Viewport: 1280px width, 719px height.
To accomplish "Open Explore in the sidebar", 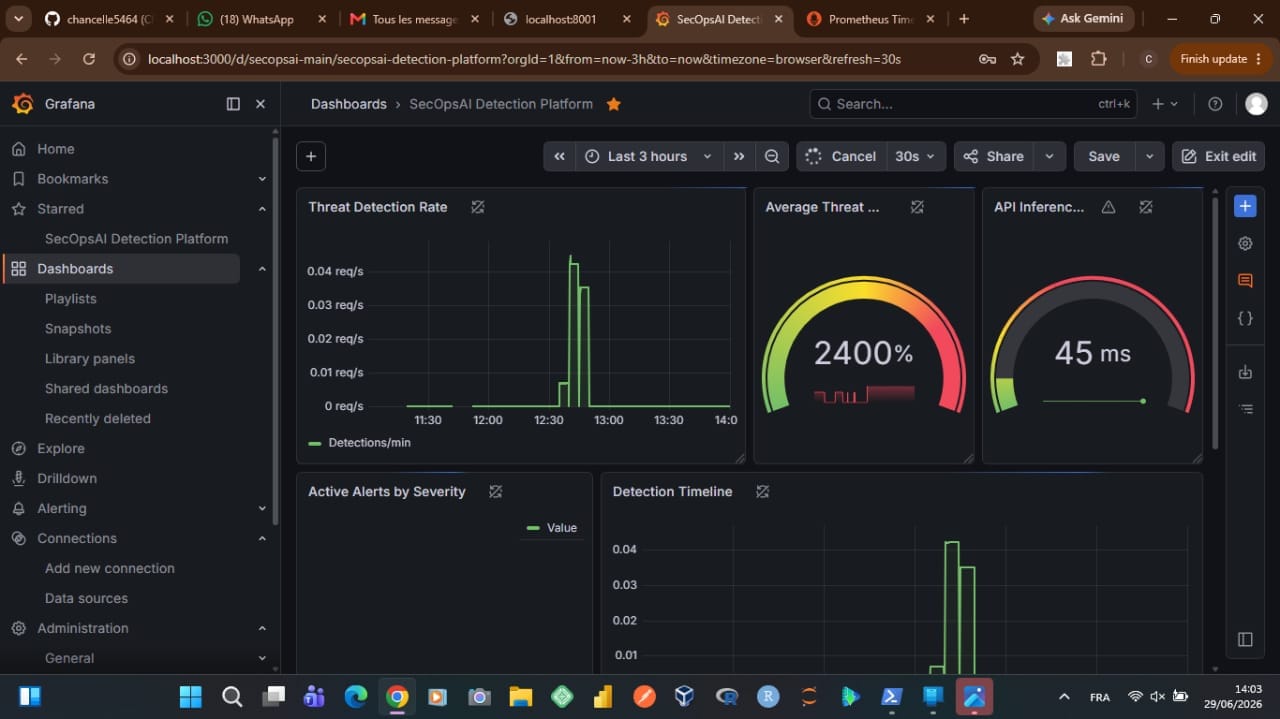I will [x=61, y=449].
